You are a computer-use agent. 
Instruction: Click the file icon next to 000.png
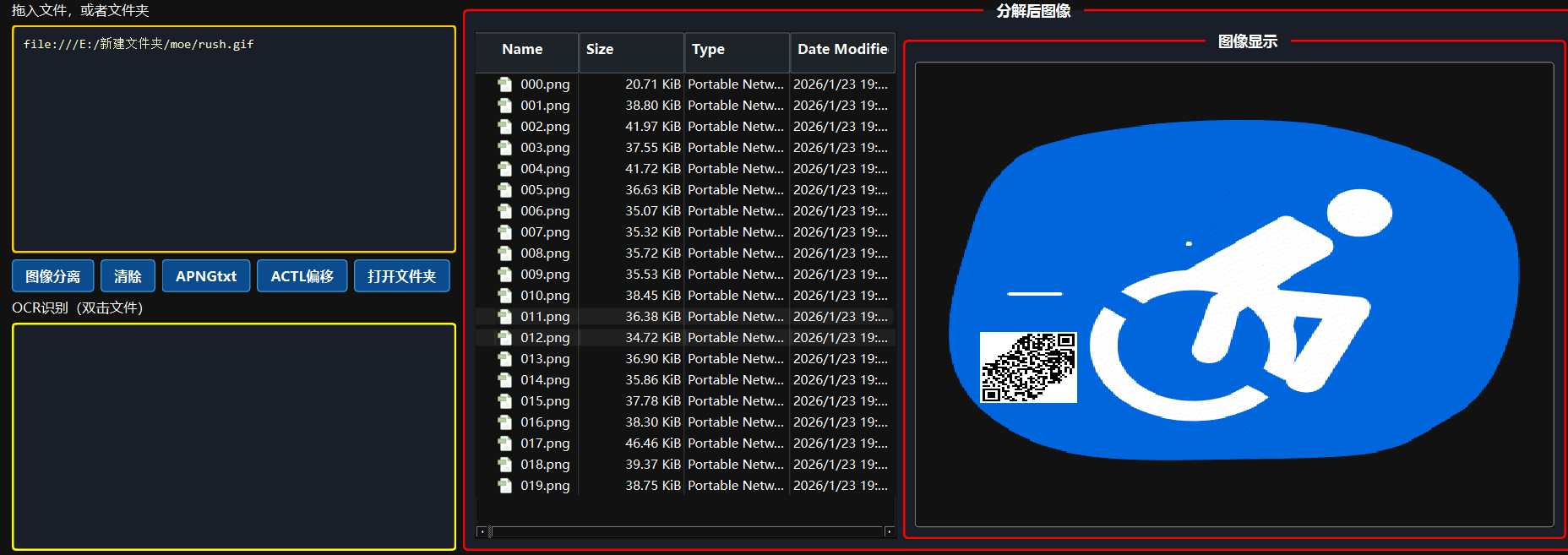504,84
